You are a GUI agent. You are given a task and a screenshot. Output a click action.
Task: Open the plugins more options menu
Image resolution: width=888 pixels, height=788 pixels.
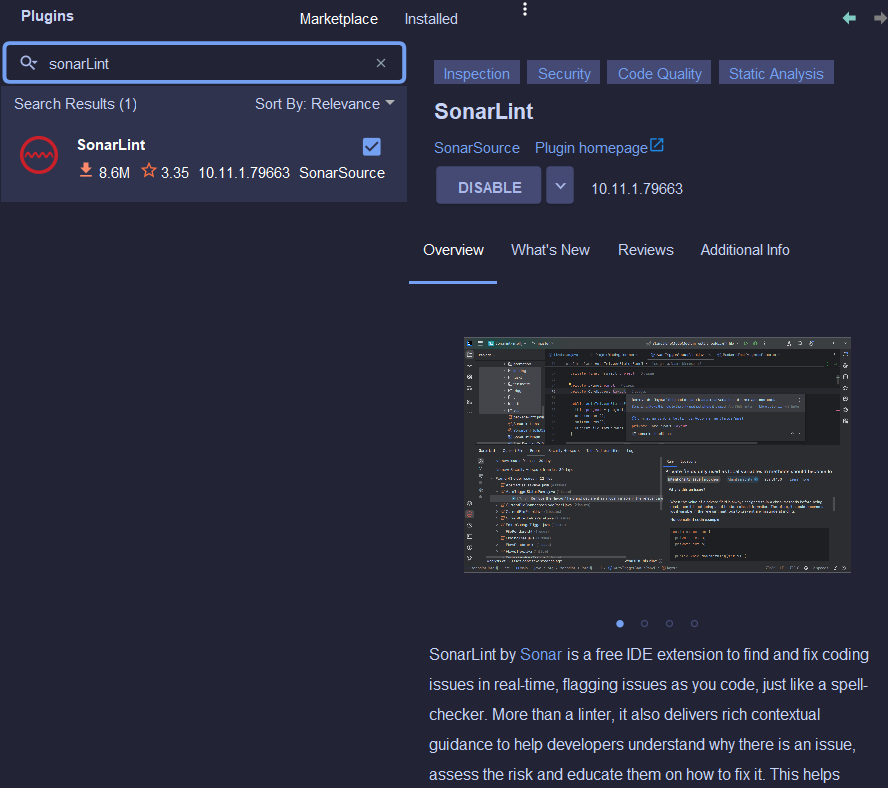click(x=525, y=9)
